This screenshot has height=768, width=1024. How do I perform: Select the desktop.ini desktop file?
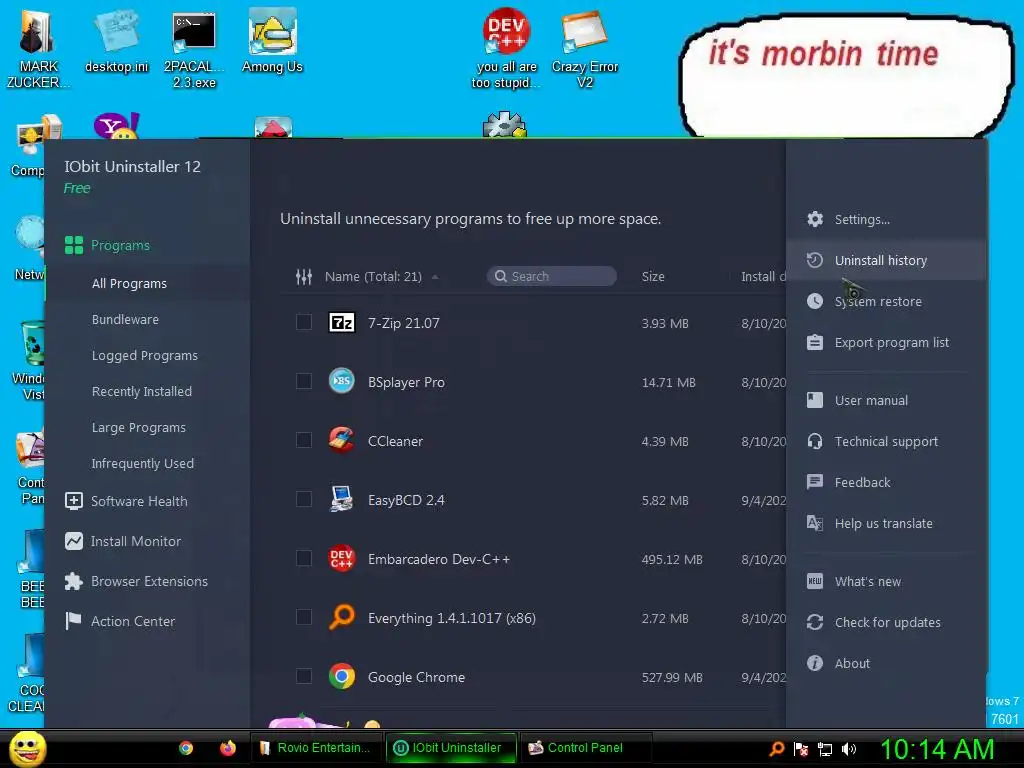click(x=116, y=41)
